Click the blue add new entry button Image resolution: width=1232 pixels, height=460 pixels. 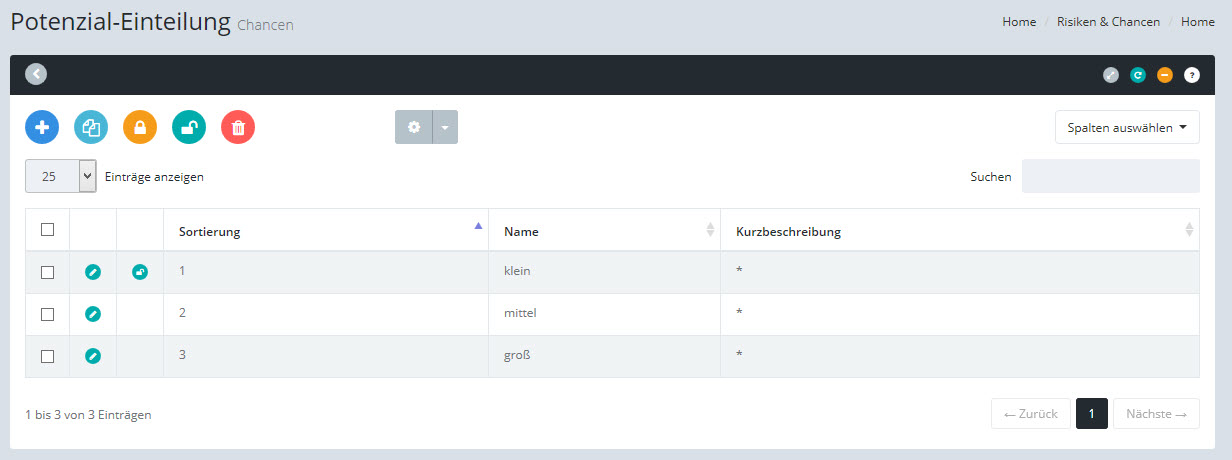click(x=42, y=127)
